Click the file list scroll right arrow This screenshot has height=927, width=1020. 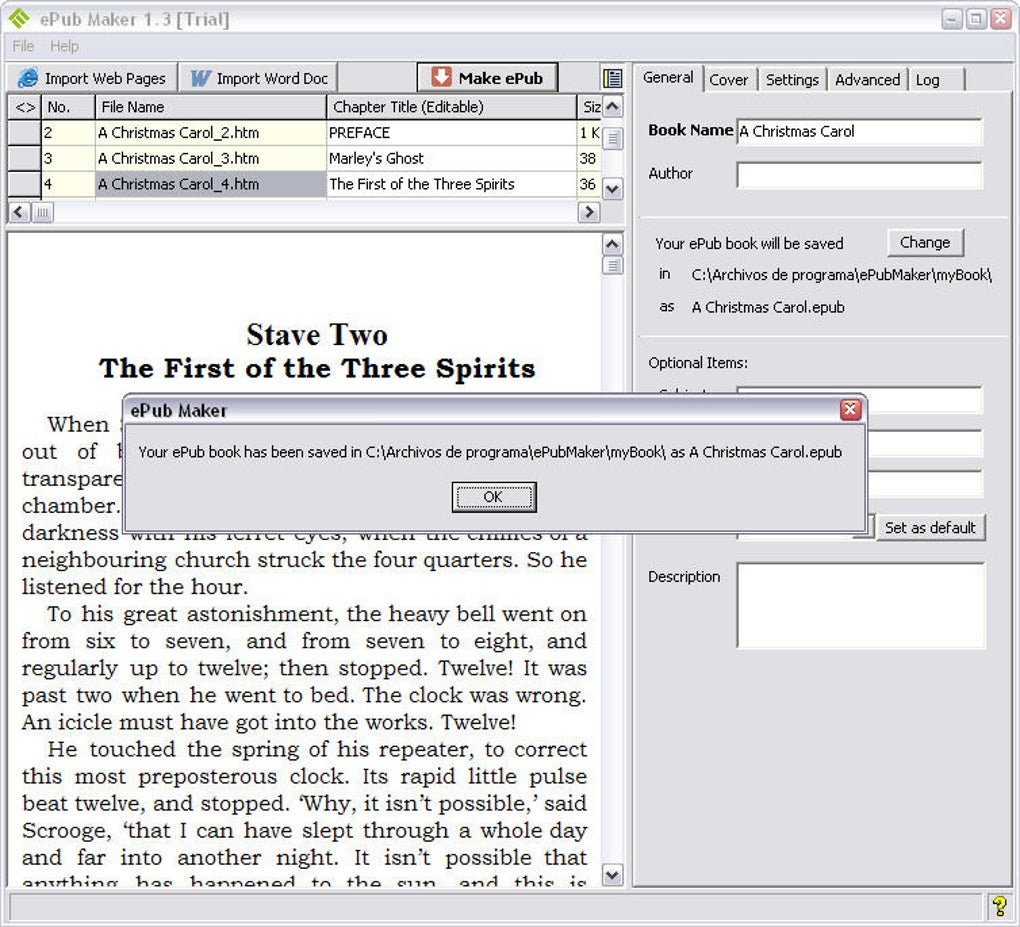coord(589,212)
